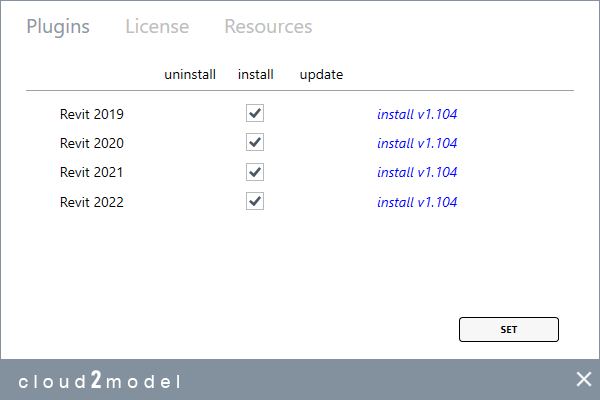Toggle install checkbox for Revit 2020
Screen dimensions: 600x400
(x=255, y=142)
